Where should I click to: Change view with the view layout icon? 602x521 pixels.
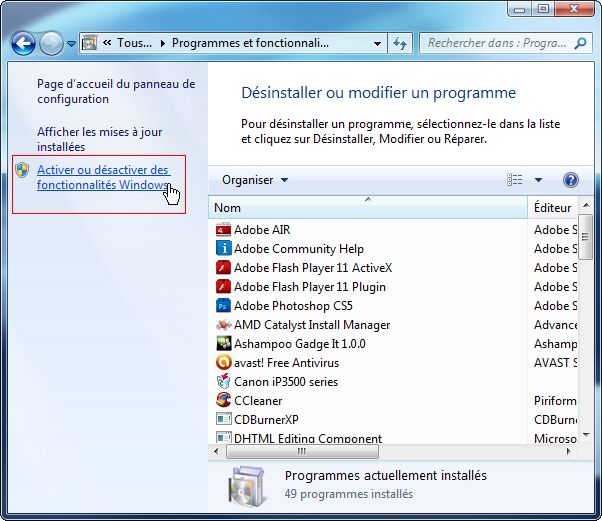[x=514, y=180]
